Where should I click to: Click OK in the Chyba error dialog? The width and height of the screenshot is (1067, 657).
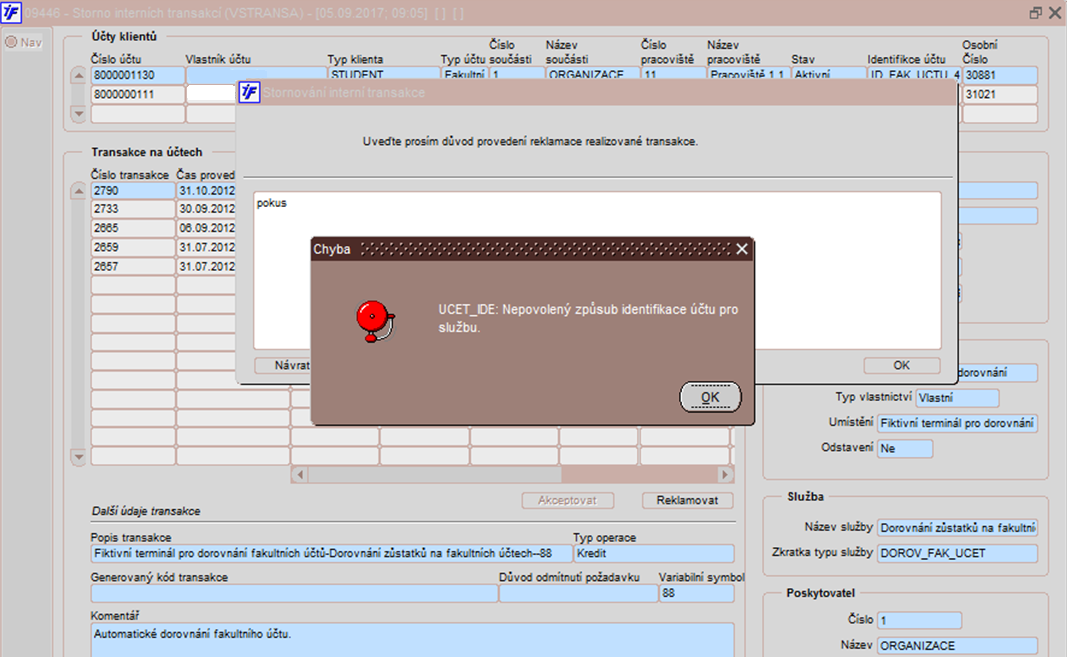pos(710,397)
